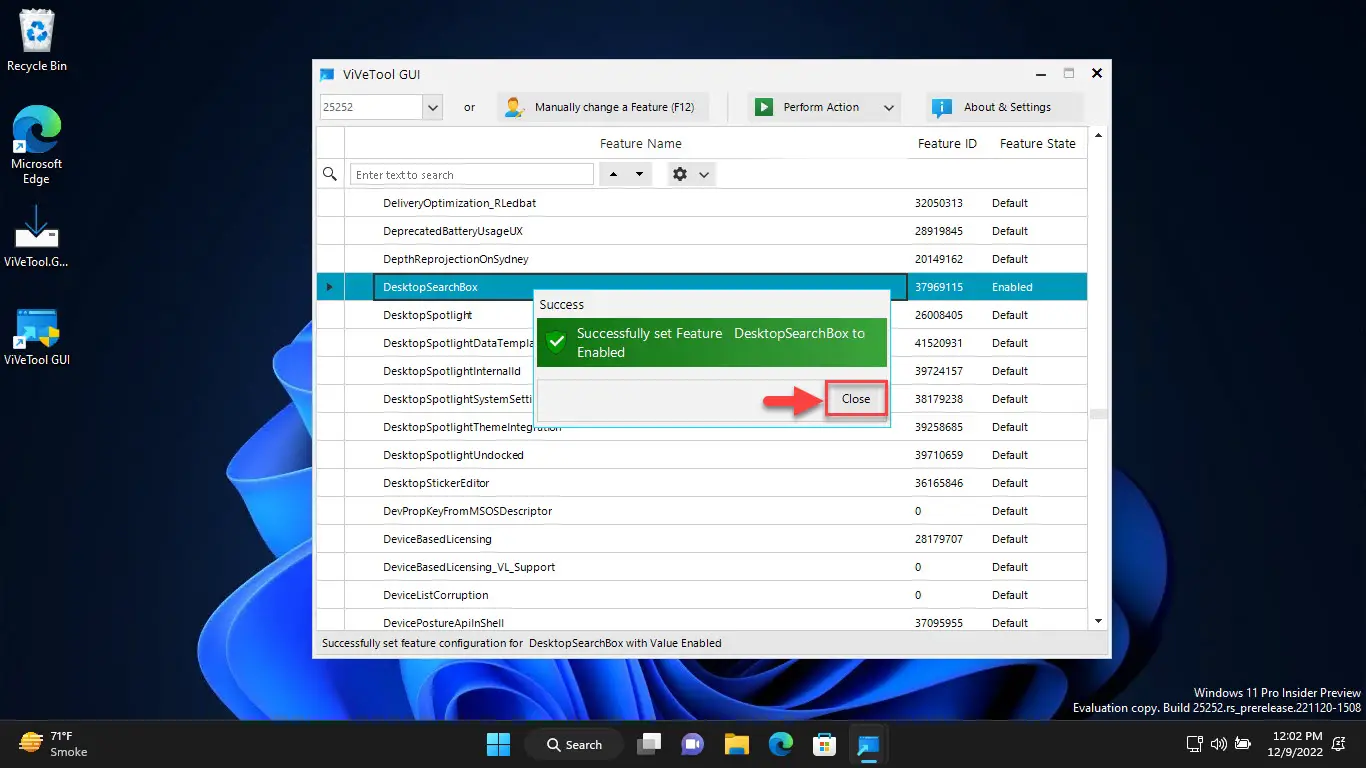Select the DeviceListCorruption row
The image size is (1366, 768).
tap(702, 595)
